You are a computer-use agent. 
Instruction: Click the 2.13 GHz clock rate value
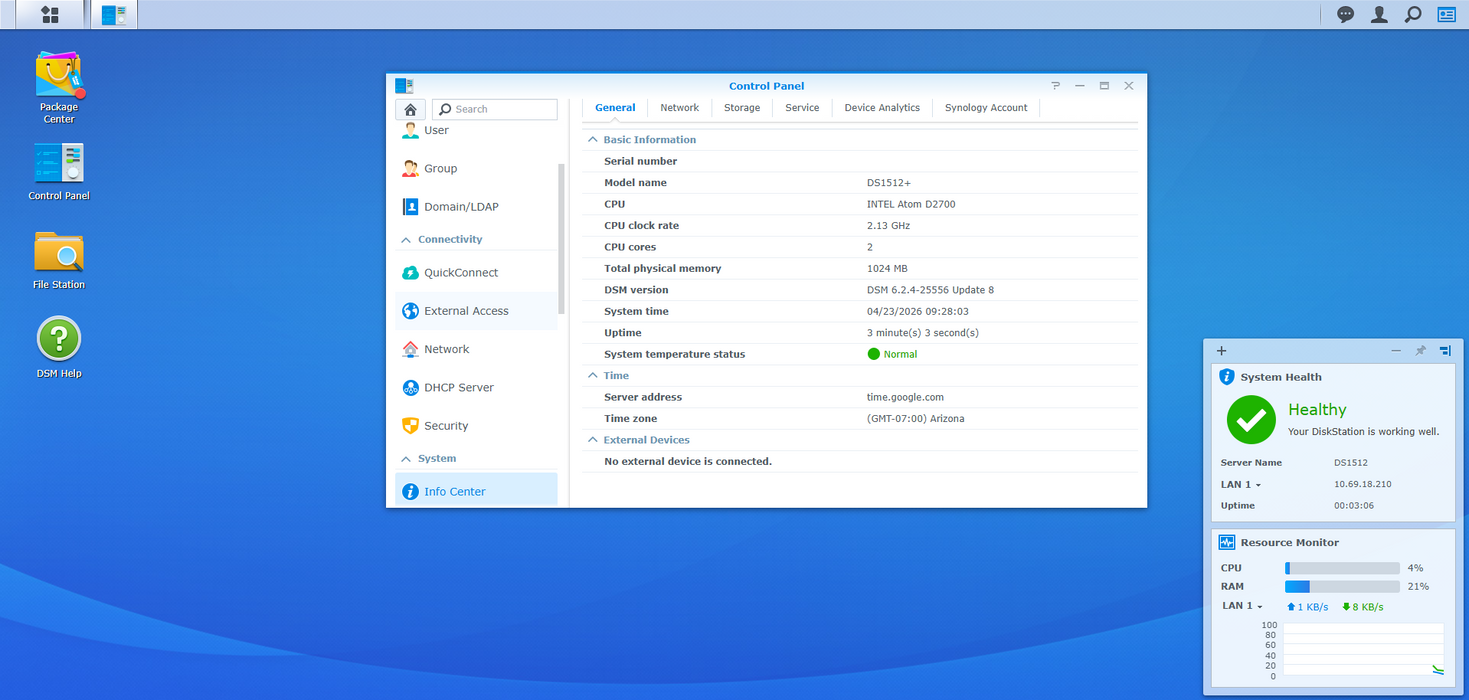click(x=888, y=226)
